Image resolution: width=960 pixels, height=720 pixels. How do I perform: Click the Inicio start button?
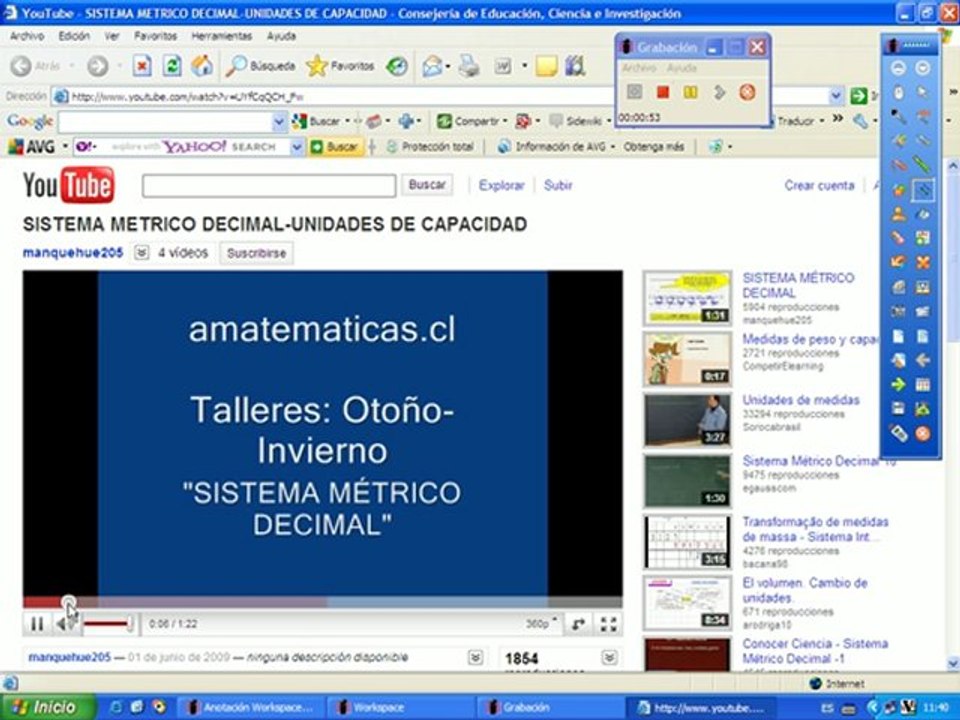47,707
